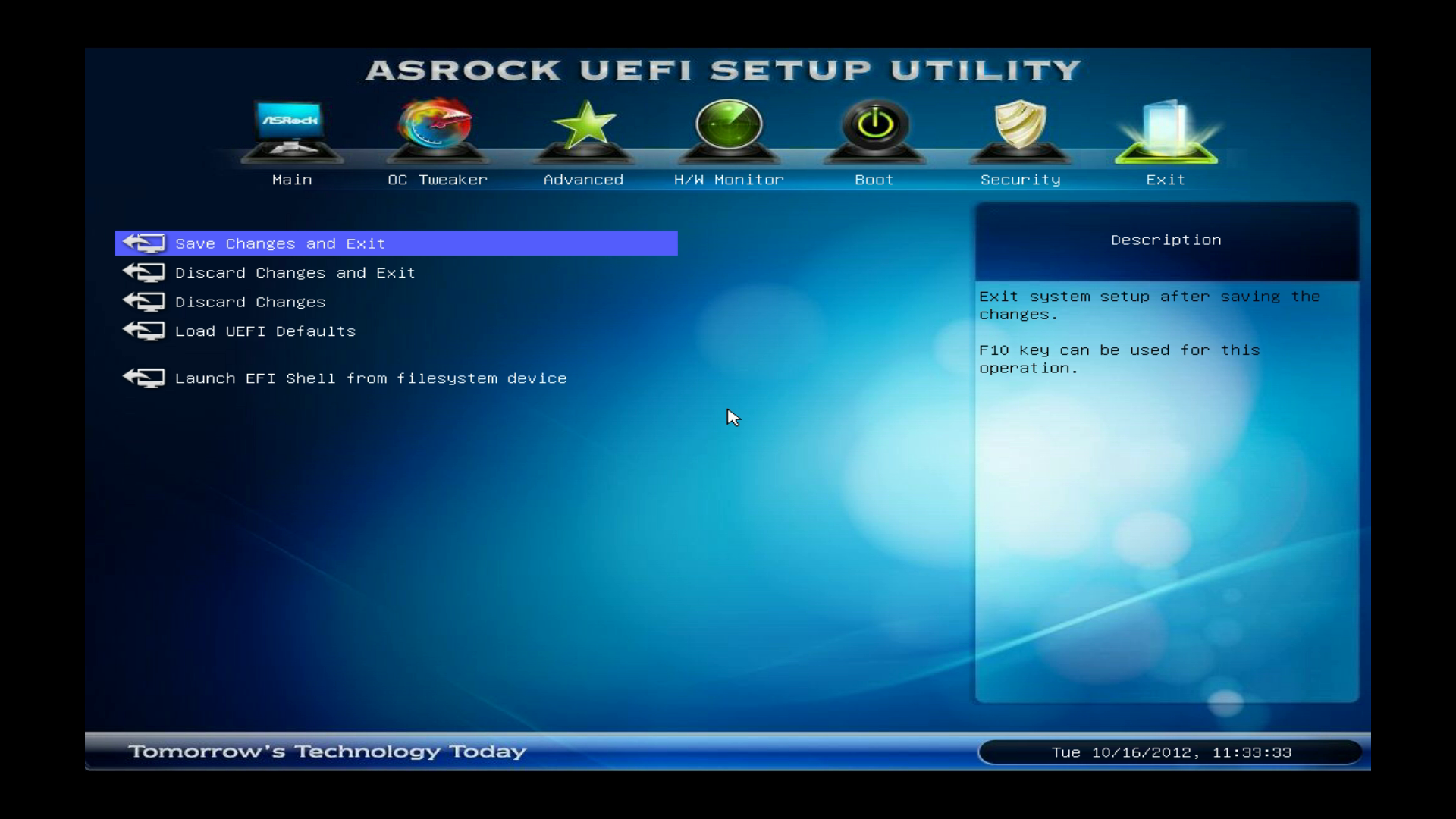
Task: Open the Advanced tab label
Action: click(x=583, y=180)
